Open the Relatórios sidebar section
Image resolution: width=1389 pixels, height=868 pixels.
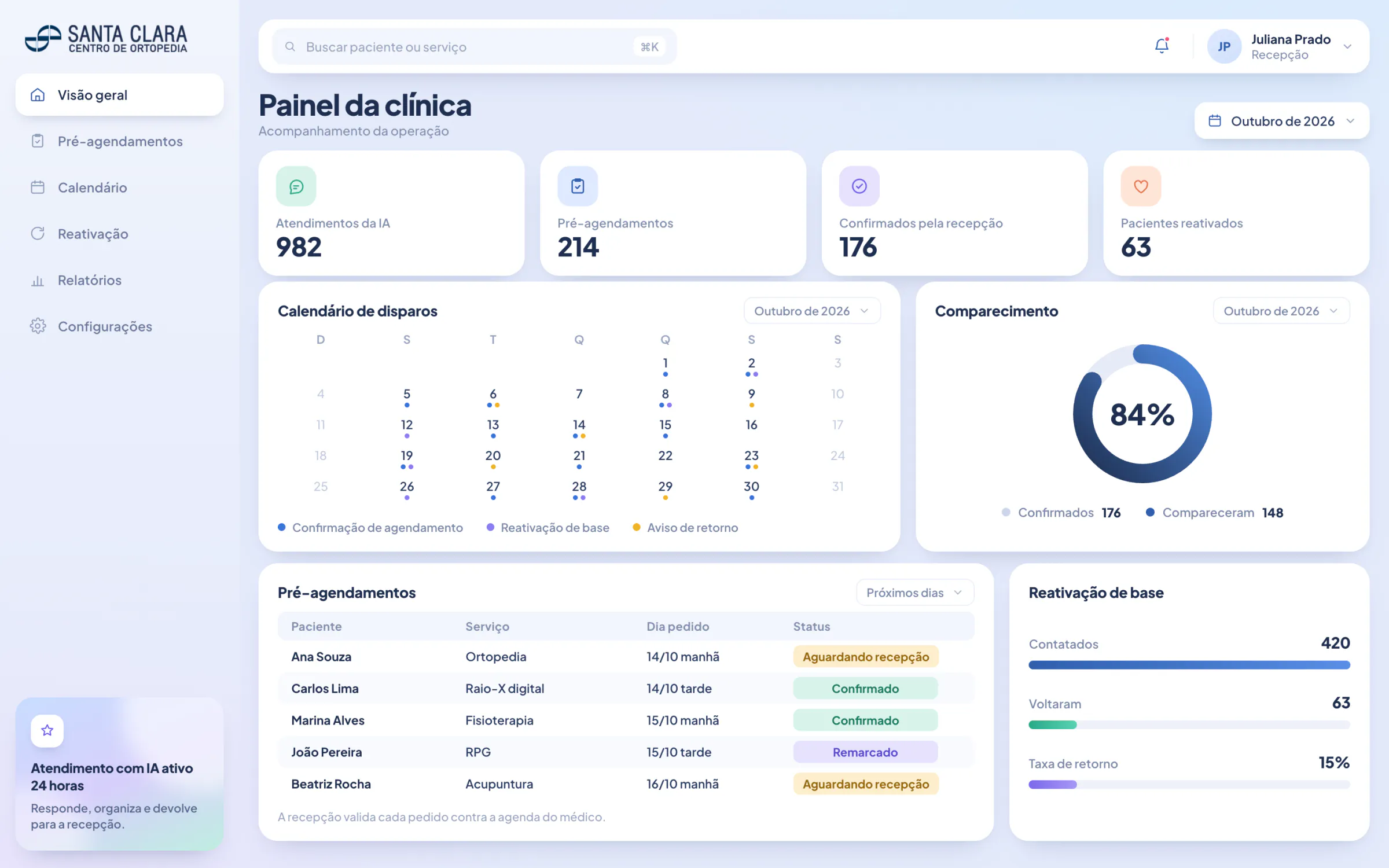[x=119, y=280]
